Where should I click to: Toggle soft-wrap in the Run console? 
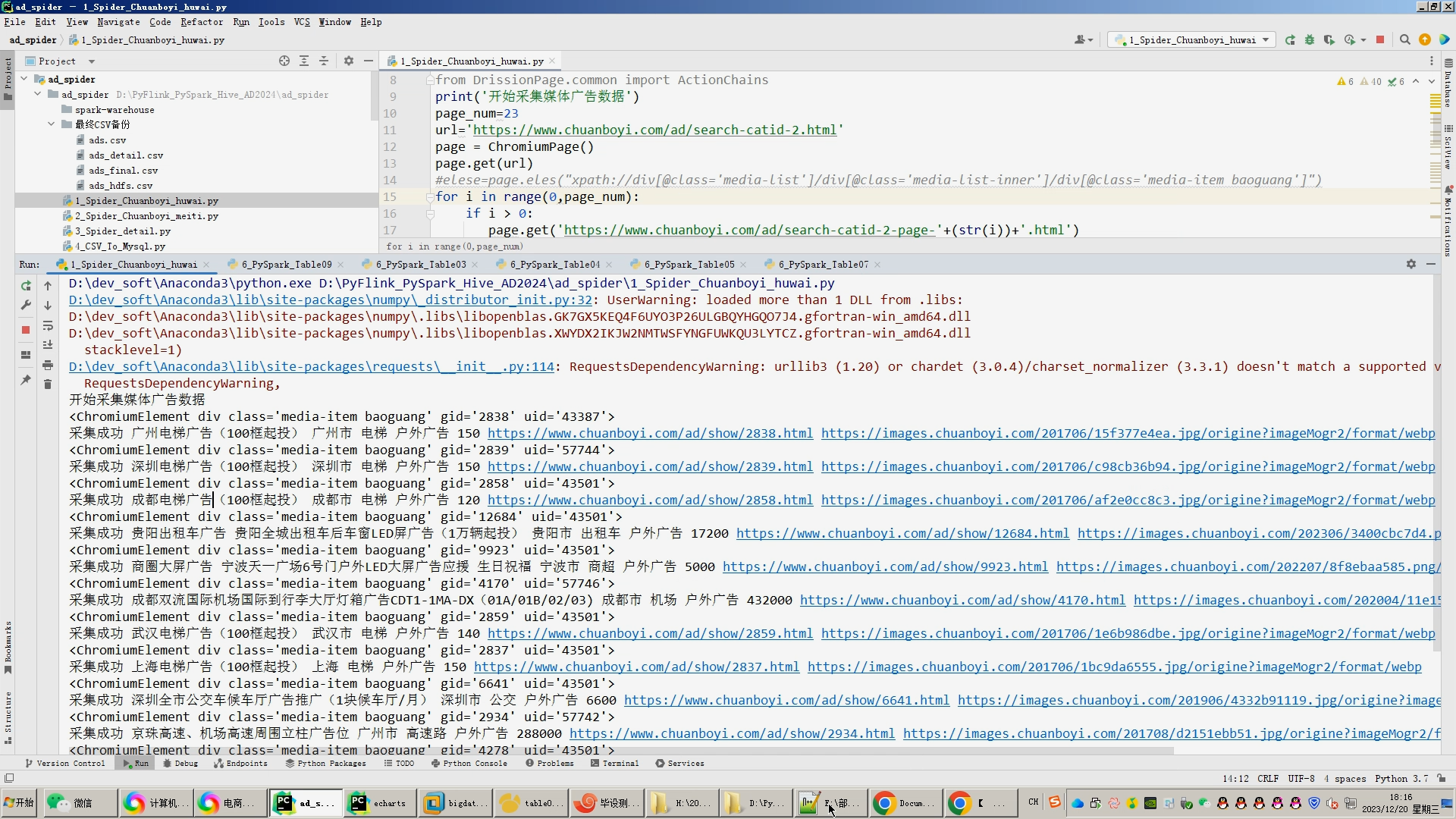48,325
